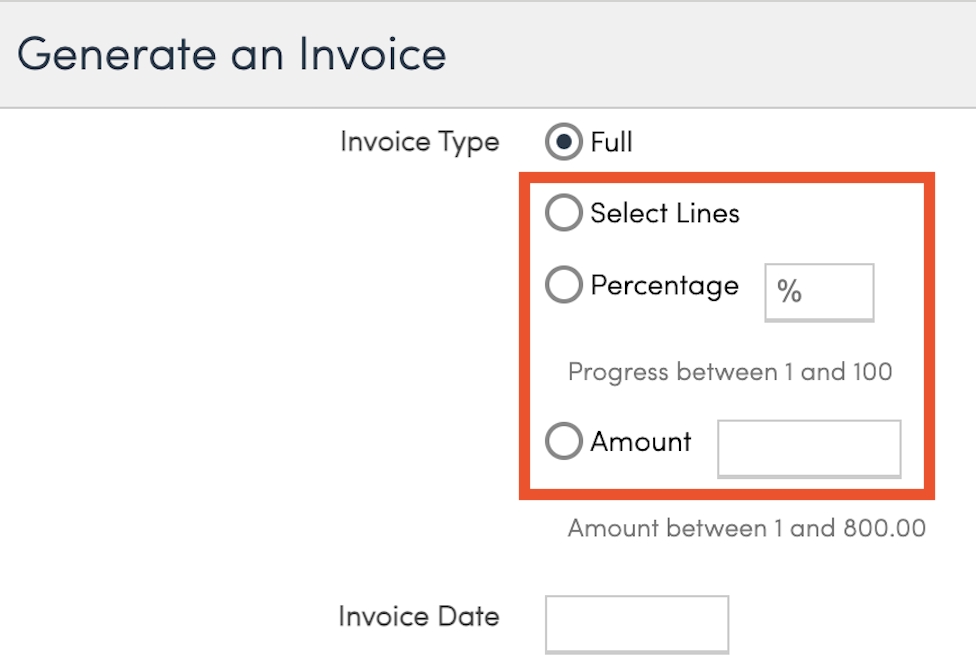Click the "Generate an Invoice" heading
This screenshot has width=976, height=672.
point(232,54)
